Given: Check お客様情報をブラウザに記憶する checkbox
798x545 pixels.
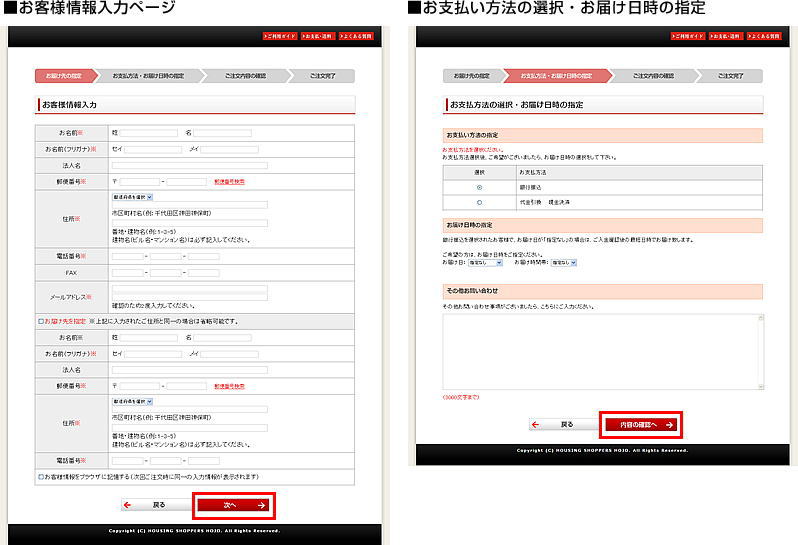Looking at the screenshot, I should pyautogui.click(x=40, y=477).
